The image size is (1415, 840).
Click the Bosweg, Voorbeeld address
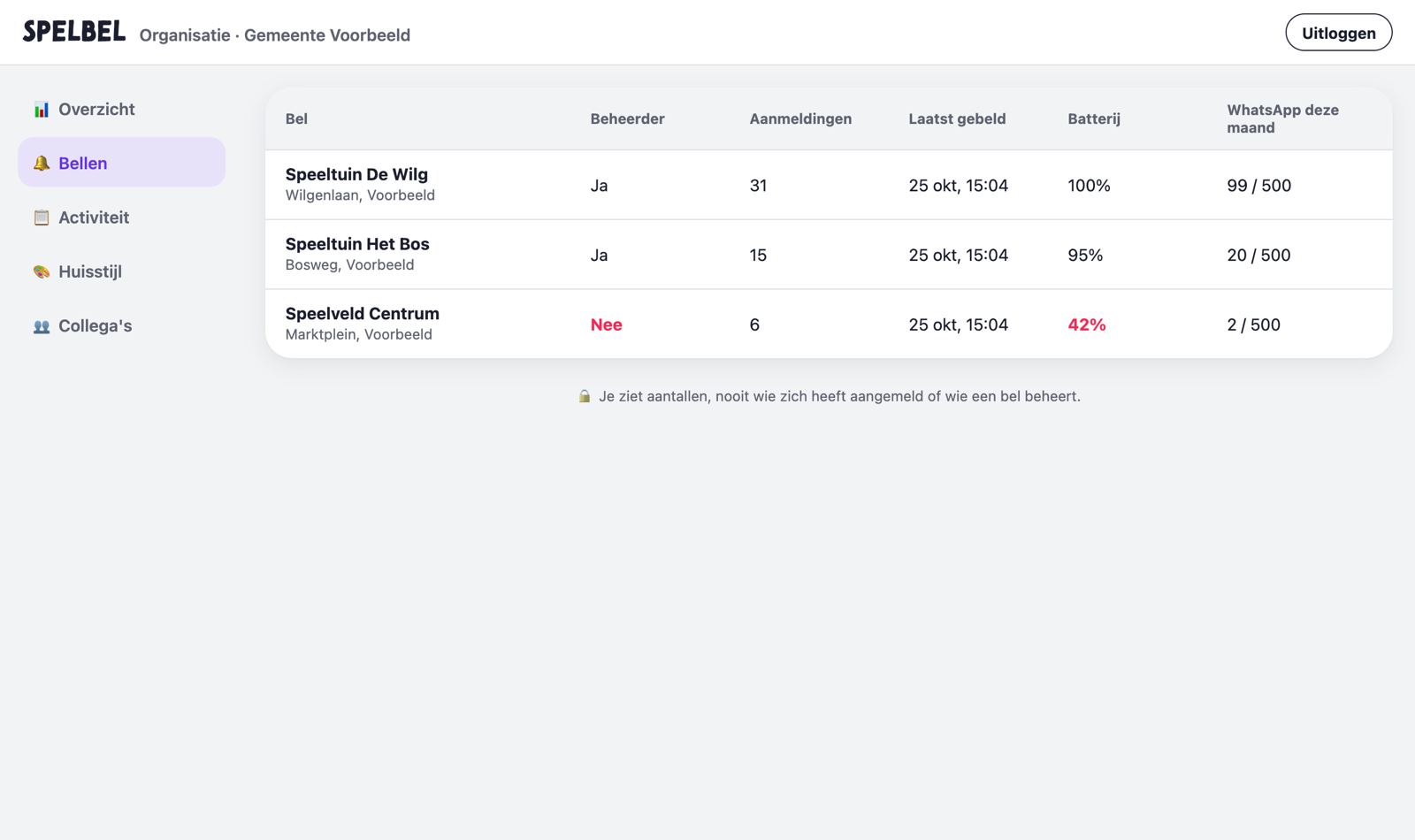point(349,265)
